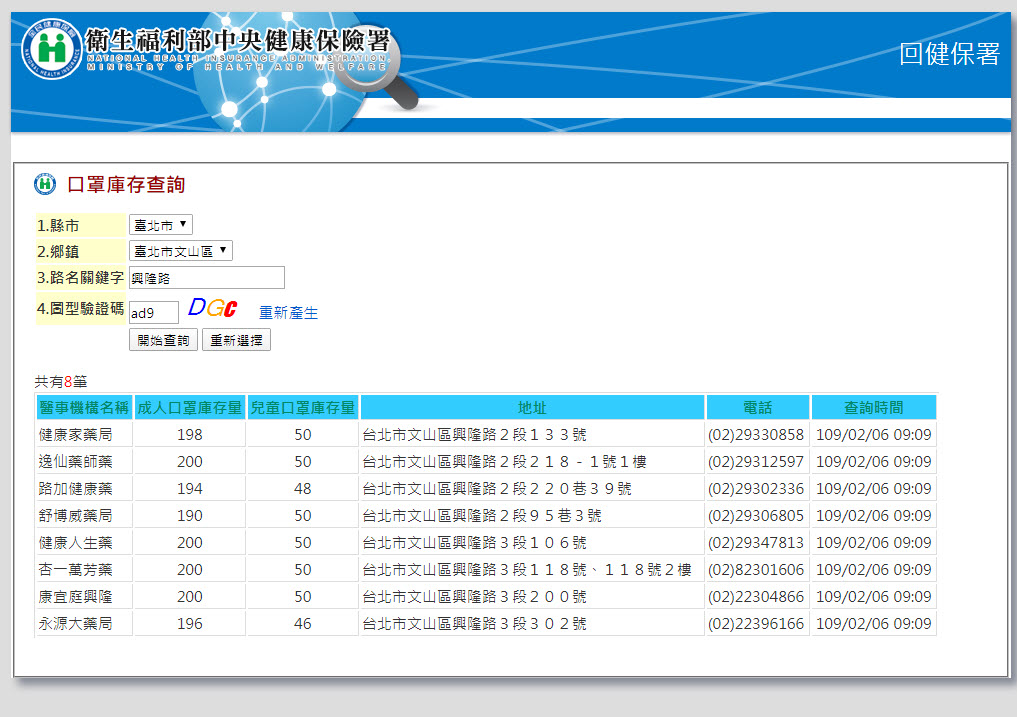Click address 興隆路2段133號

474,435
